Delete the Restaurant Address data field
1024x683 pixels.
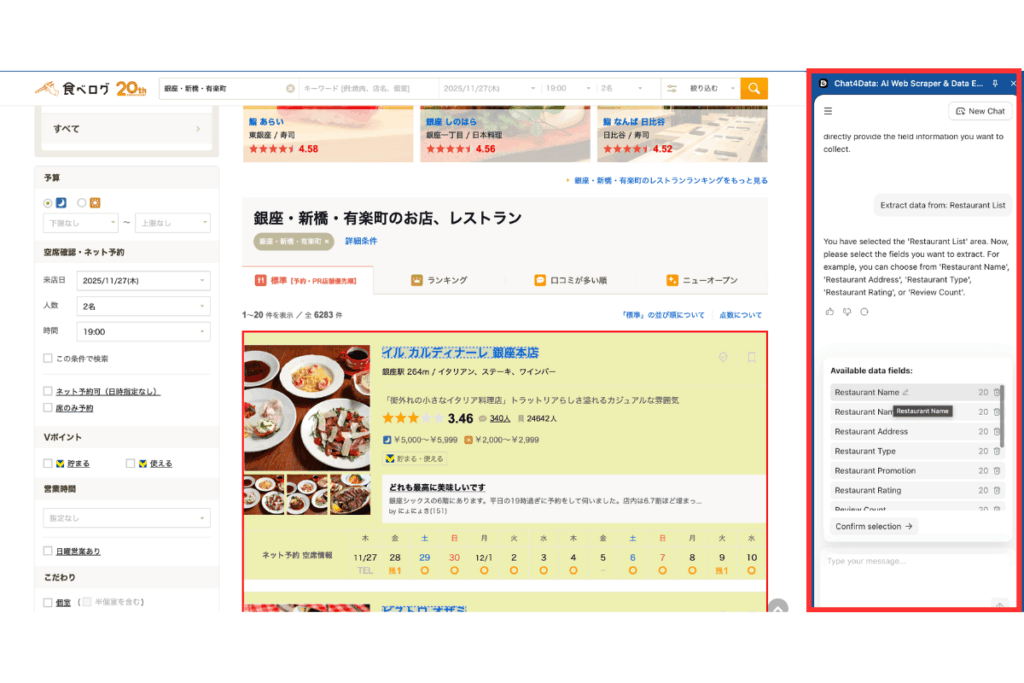pyautogui.click(x=997, y=431)
